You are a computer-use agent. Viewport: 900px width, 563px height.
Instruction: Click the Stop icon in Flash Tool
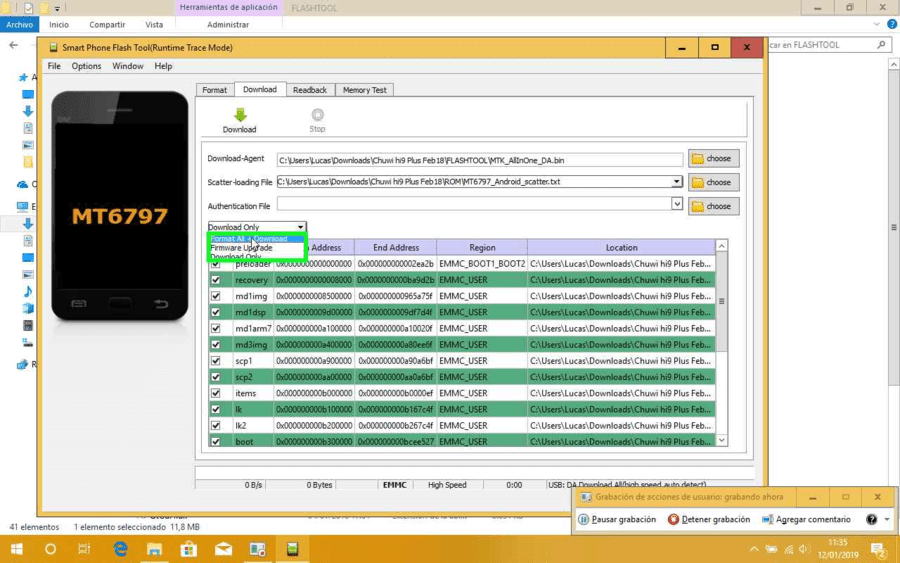pyautogui.click(x=317, y=115)
